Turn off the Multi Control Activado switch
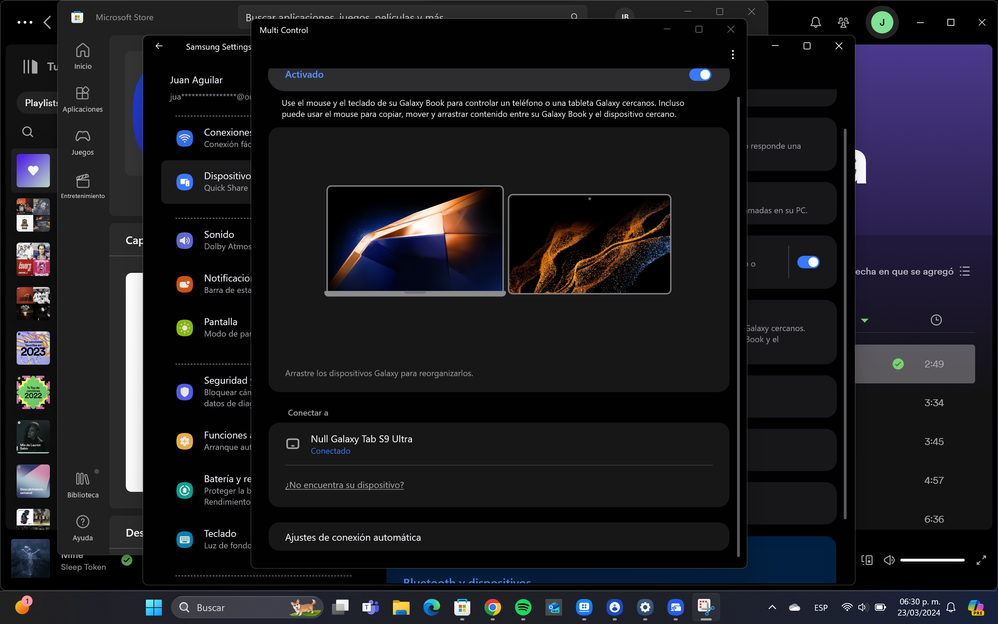Image resolution: width=998 pixels, height=624 pixels. pyautogui.click(x=700, y=74)
